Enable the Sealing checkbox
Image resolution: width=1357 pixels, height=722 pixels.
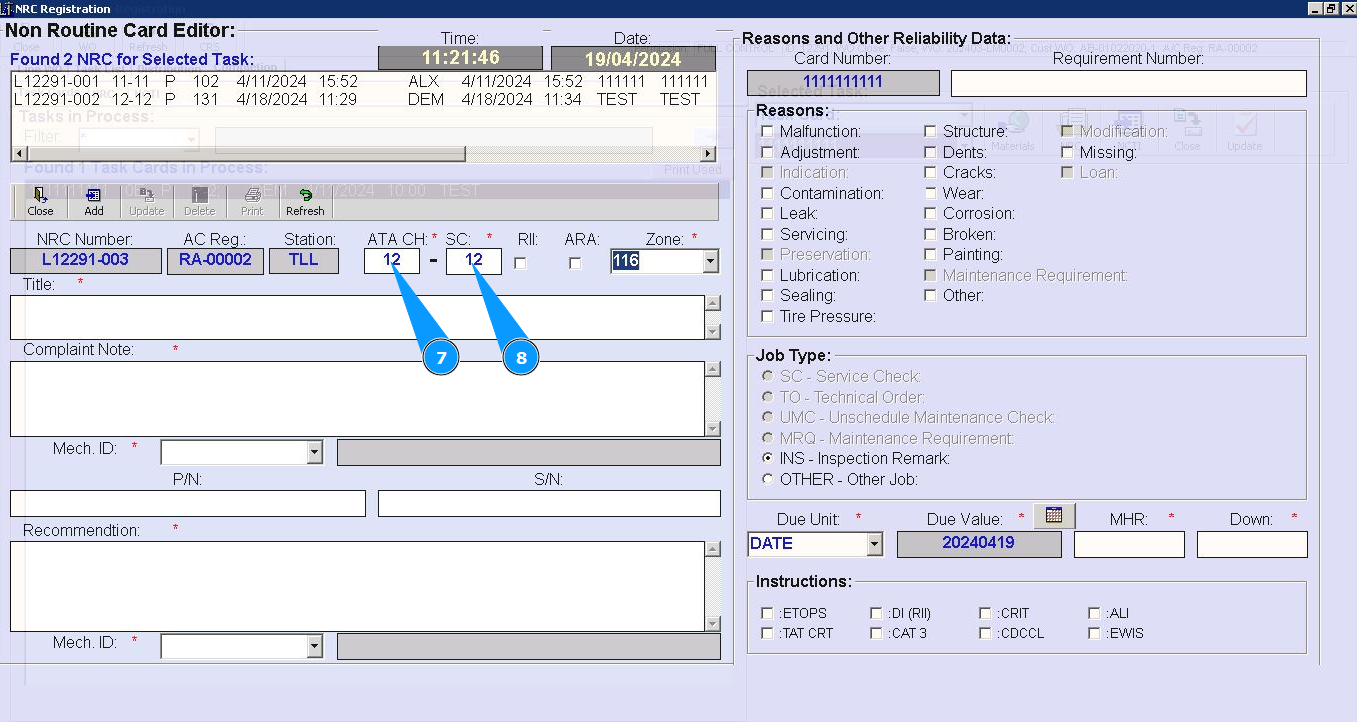point(767,295)
